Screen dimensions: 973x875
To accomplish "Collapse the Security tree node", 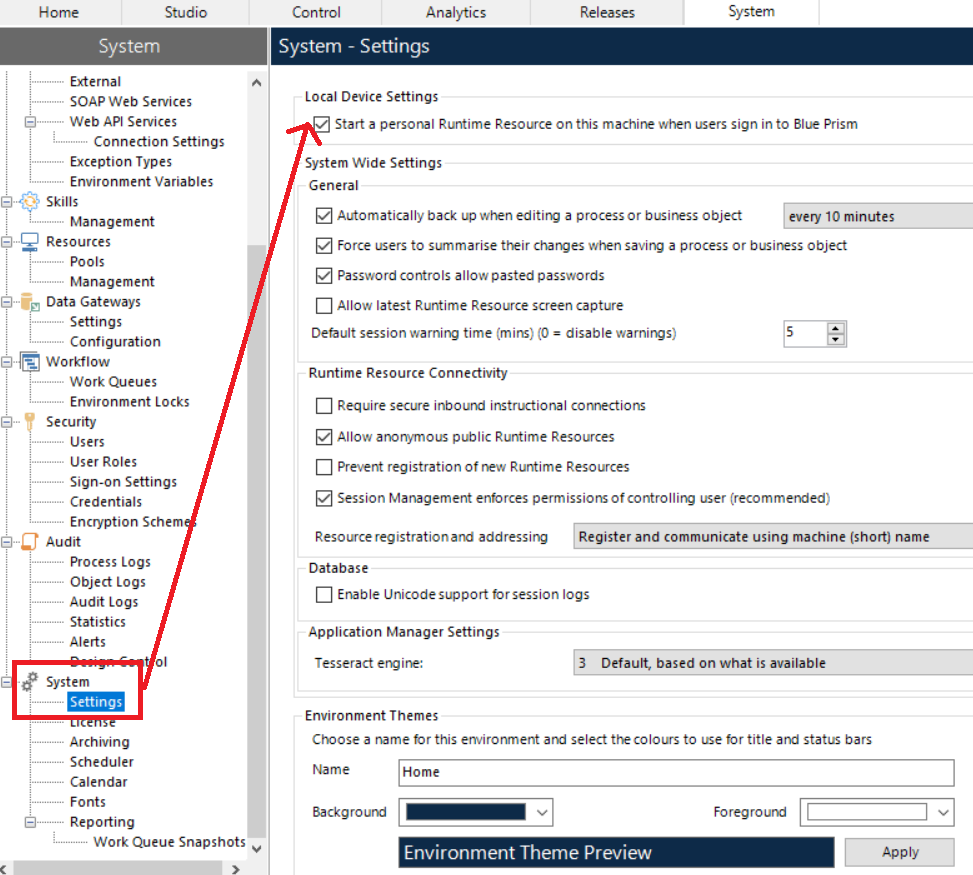I will [6, 422].
